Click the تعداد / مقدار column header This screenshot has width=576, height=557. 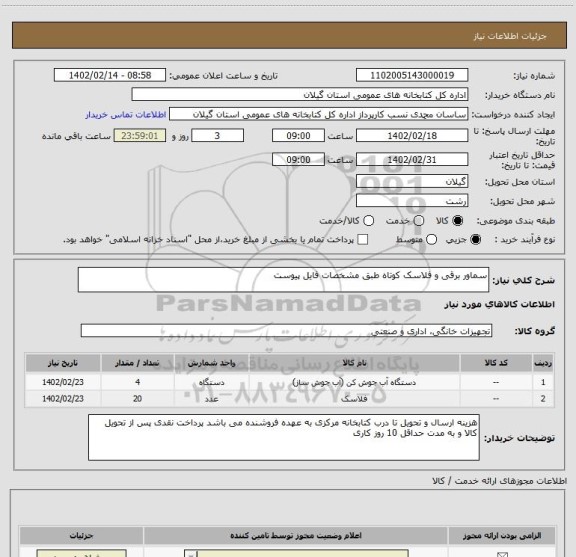[137, 363]
